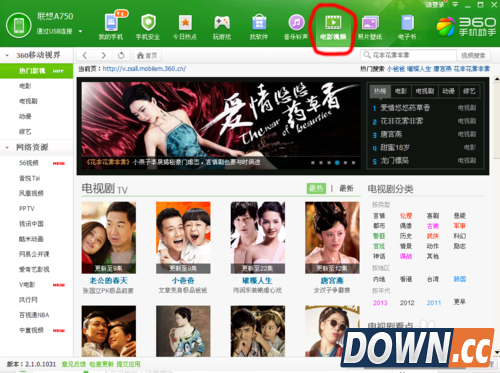This screenshot has width=500, height=373.
Task: Filter TV genre by 军事
Action: pyautogui.click(x=459, y=226)
